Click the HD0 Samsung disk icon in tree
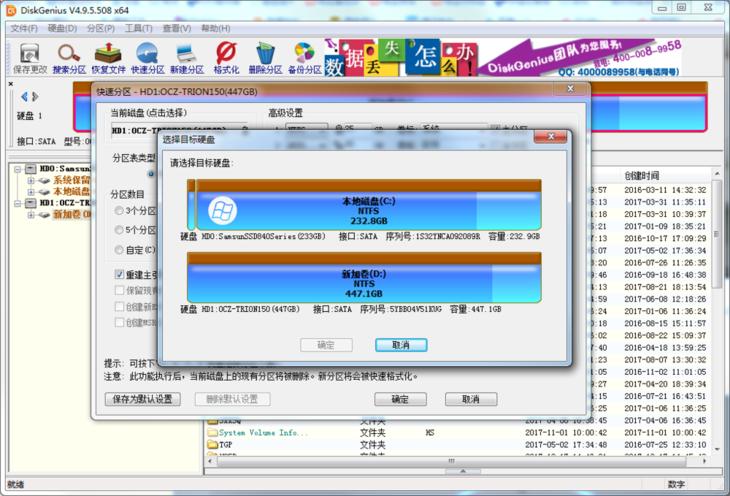The height and width of the screenshot is (496, 730). click(x=31, y=169)
